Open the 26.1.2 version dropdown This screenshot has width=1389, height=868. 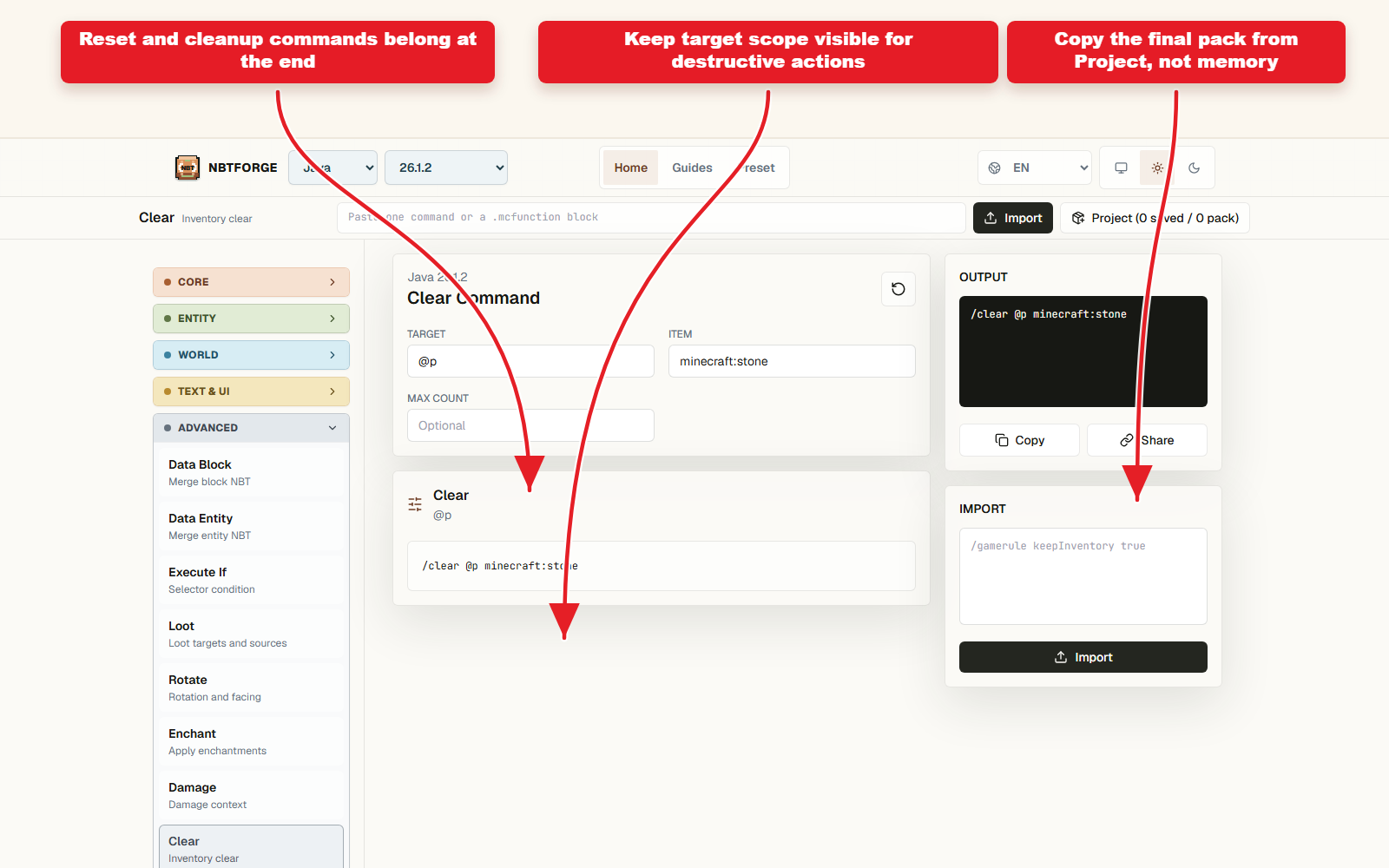point(446,168)
